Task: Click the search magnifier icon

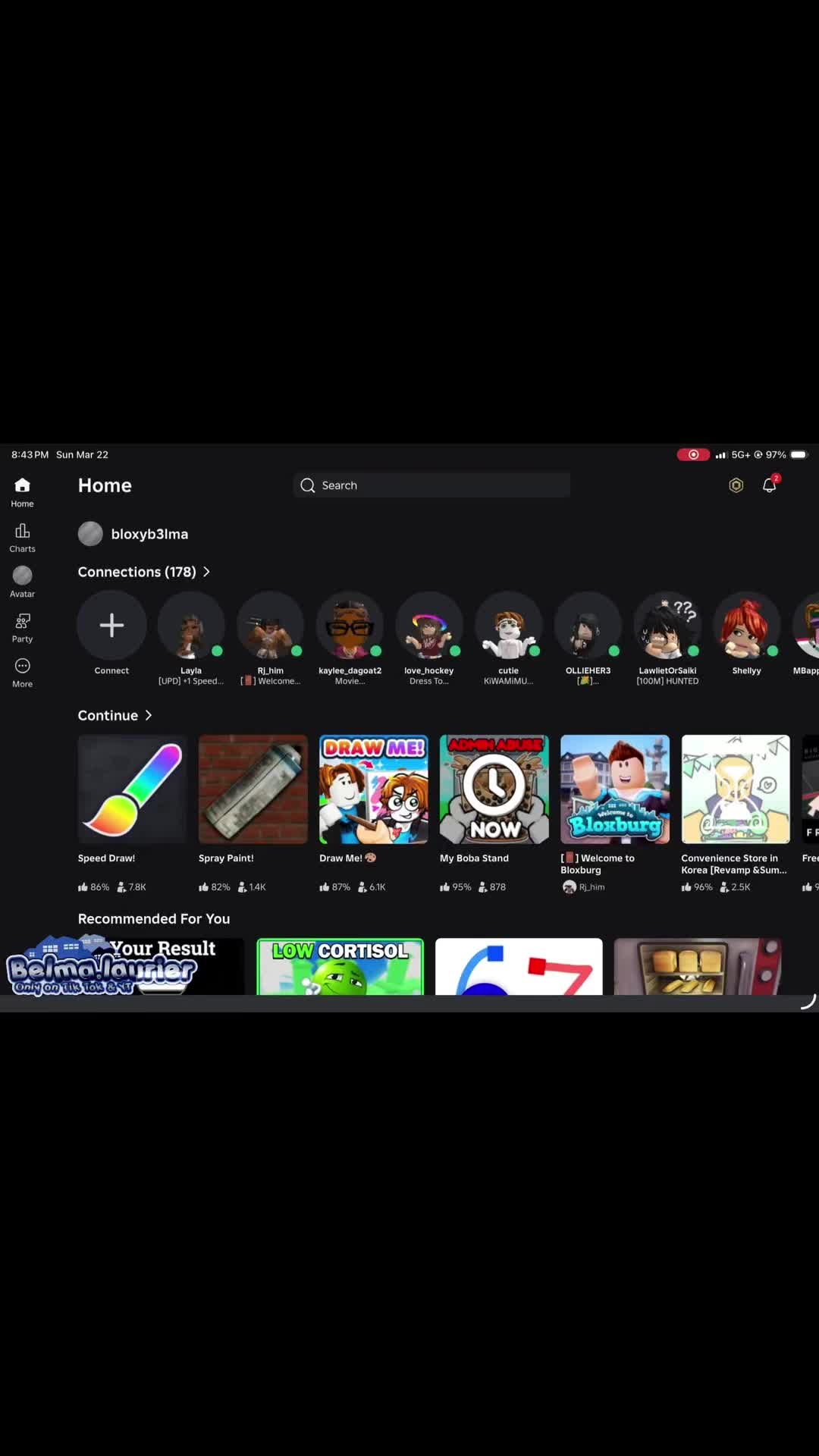Action: pos(308,485)
